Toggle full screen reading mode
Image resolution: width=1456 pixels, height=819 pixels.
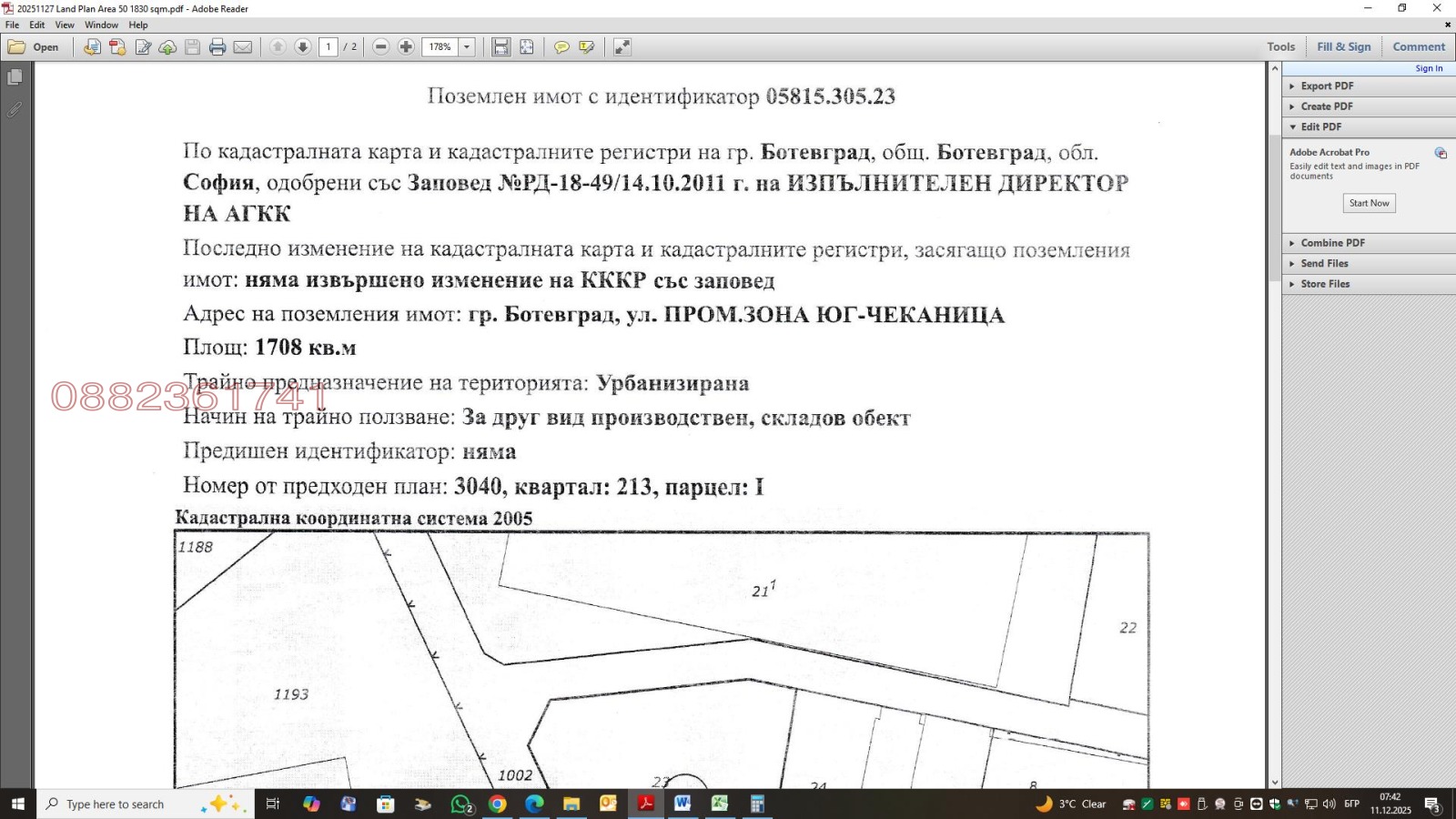coord(622,46)
